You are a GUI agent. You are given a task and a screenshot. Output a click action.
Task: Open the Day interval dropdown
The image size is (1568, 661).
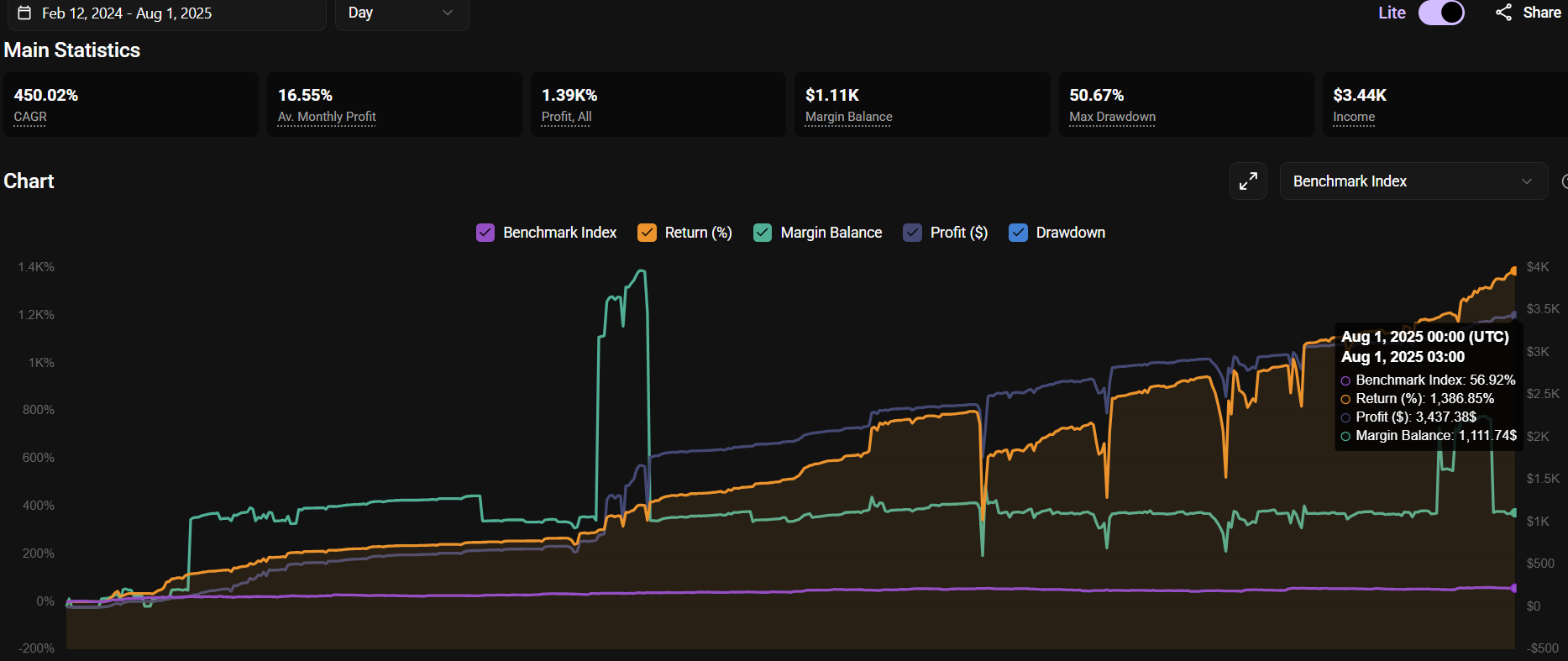[x=401, y=13]
